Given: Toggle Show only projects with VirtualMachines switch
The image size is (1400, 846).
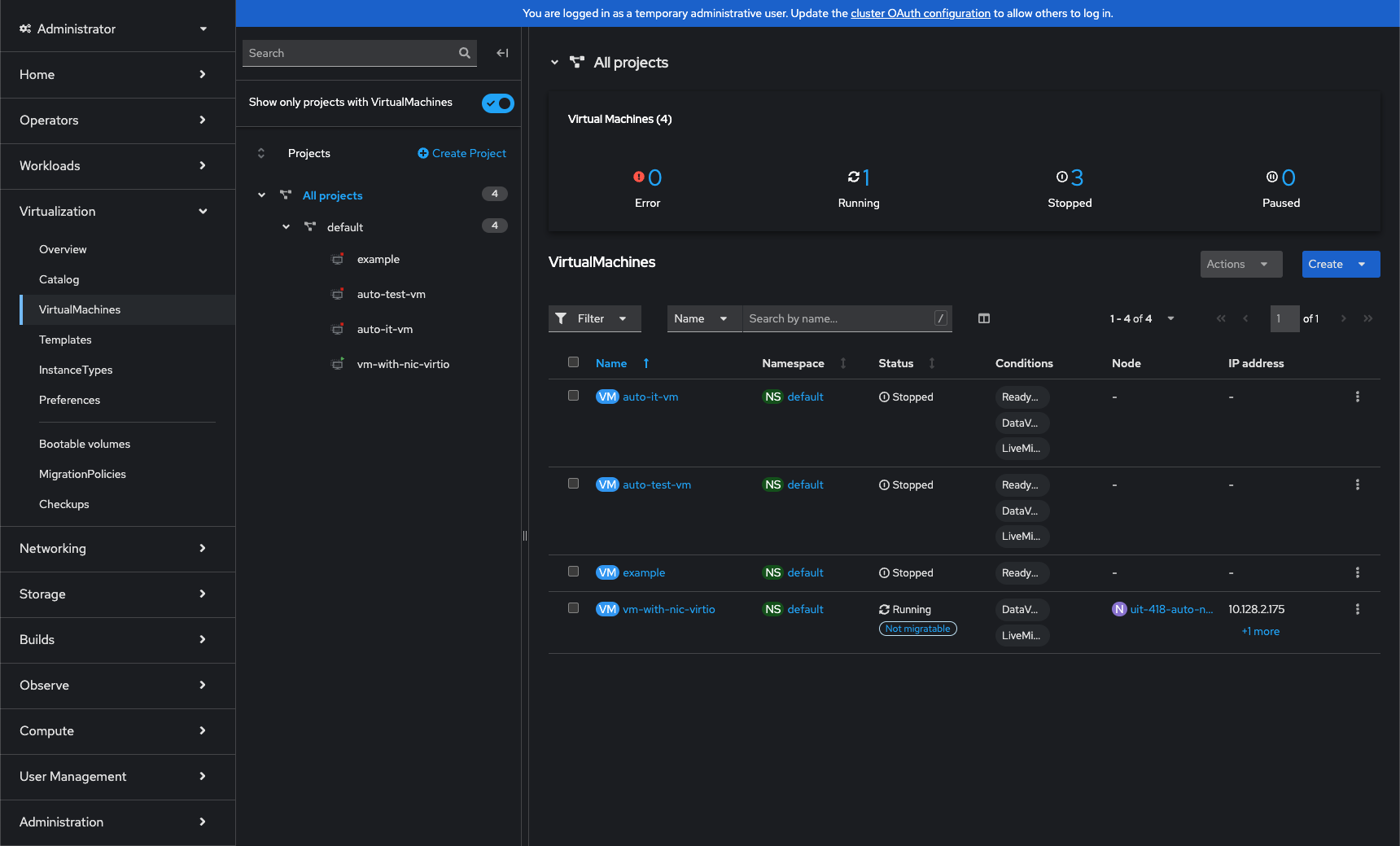Looking at the screenshot, I should coord(497,103).
